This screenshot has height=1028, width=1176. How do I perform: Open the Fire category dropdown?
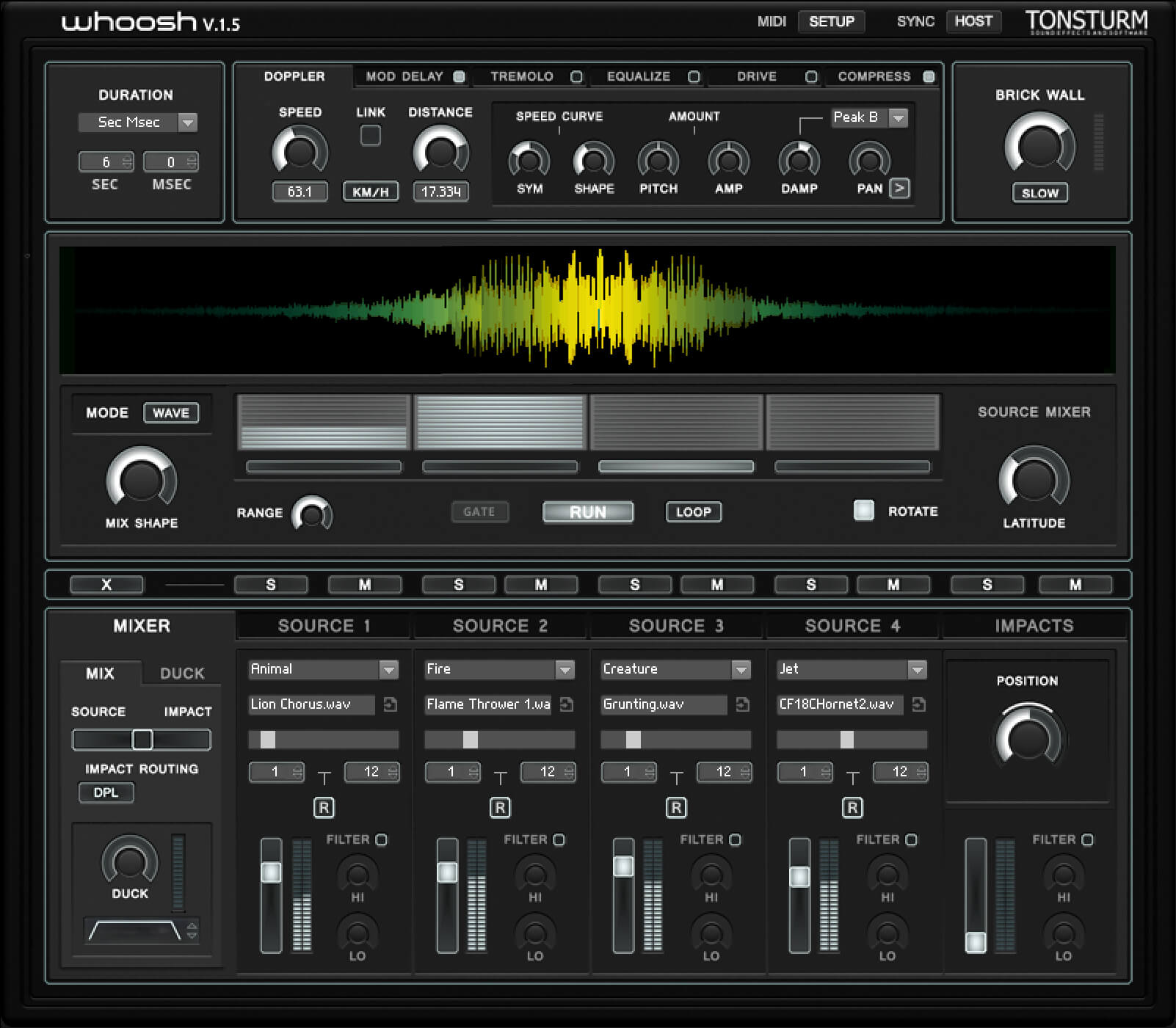500,669
